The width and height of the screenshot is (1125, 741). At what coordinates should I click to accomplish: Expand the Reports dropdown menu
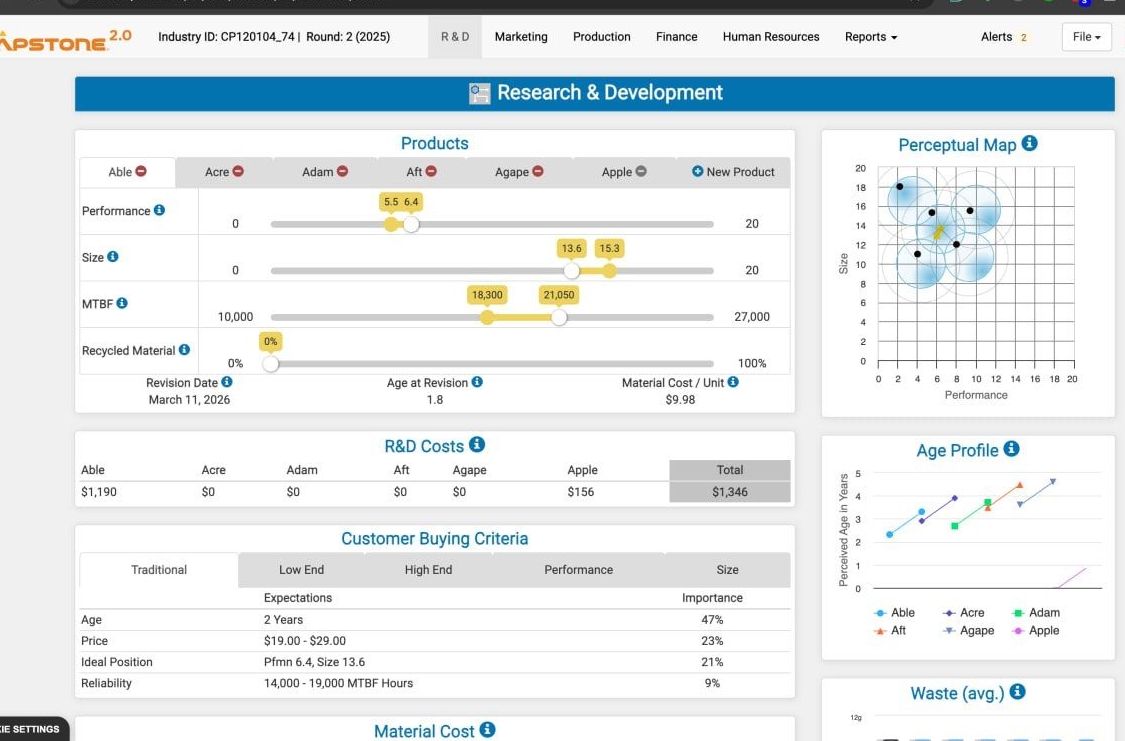click(x=870, y=37)
